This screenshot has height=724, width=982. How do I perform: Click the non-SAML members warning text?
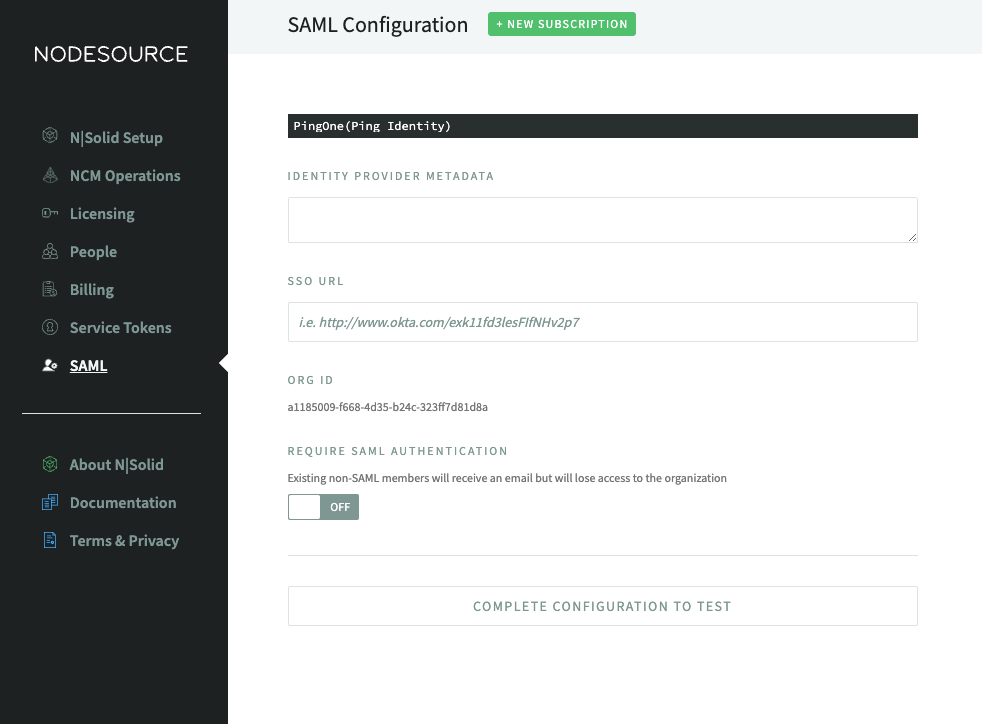click(x=507, y=478)
